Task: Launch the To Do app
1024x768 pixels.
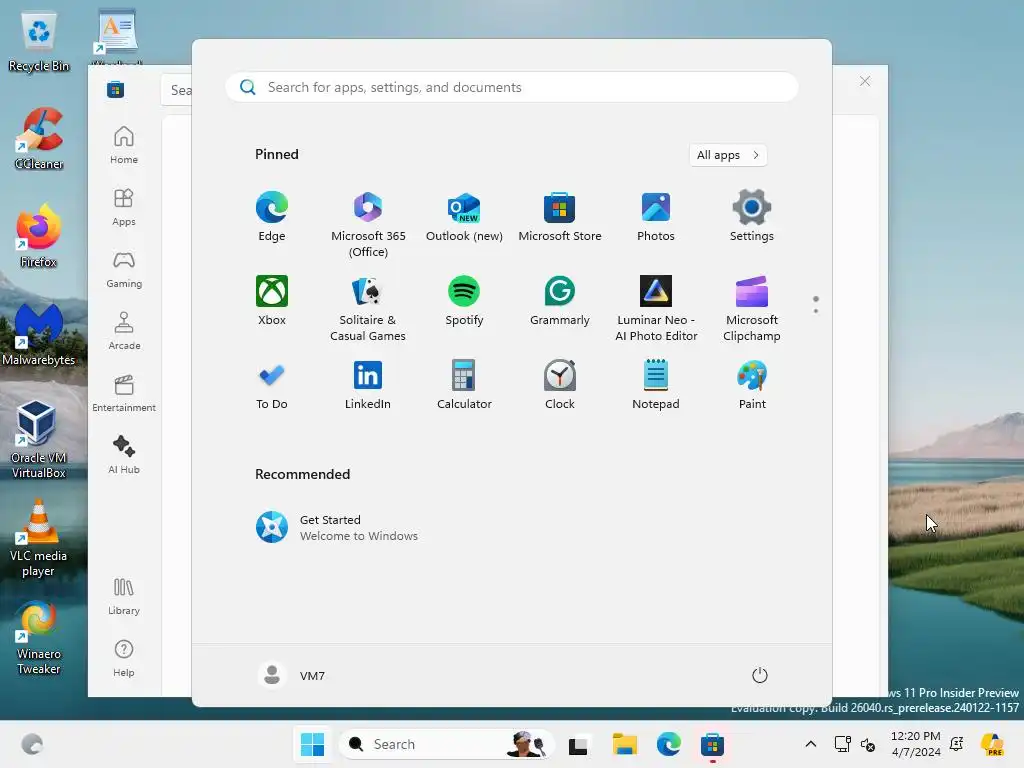Action: [x=272, y=385]
